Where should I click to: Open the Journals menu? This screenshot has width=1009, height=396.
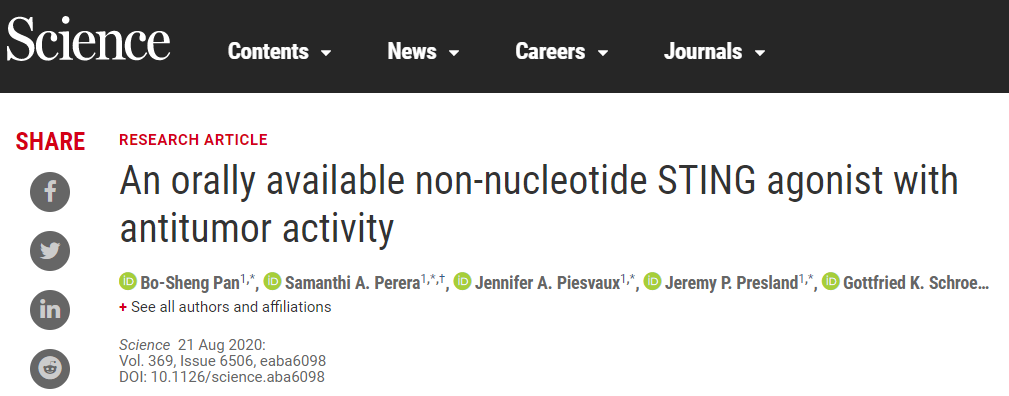coord(714,52)
